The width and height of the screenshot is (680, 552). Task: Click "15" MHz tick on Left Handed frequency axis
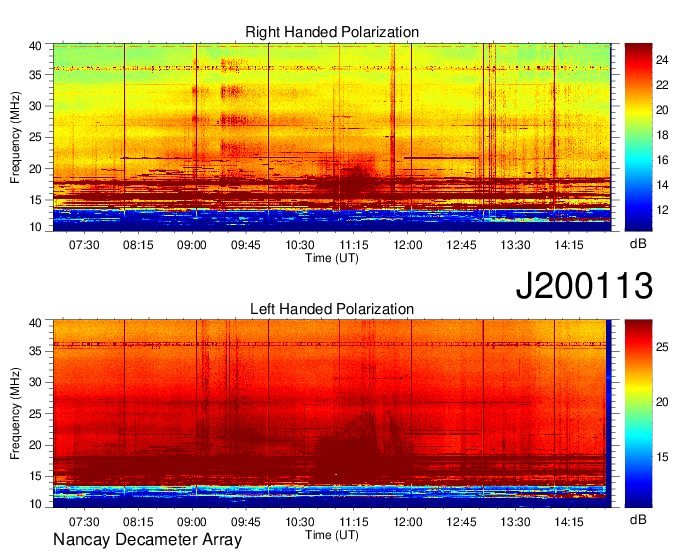(x=36, y=476)
